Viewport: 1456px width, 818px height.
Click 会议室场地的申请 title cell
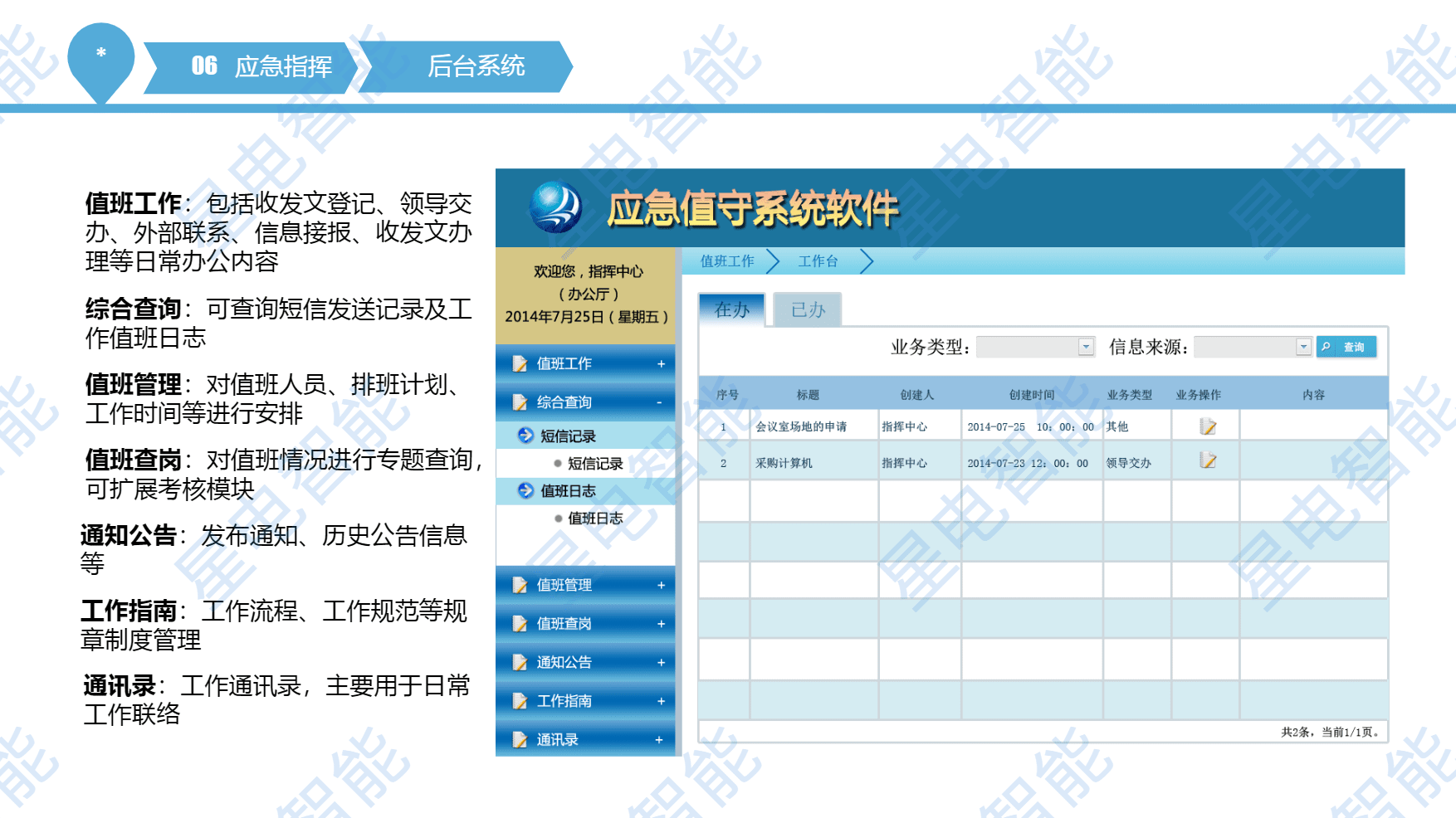pos(801,426)
